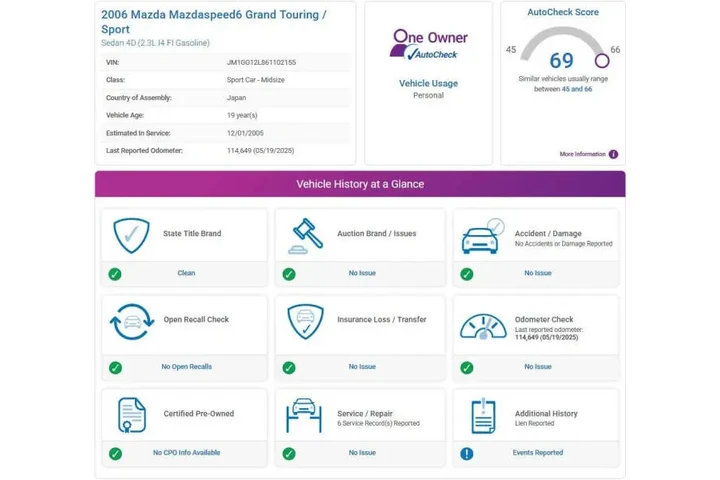Click the Open Recall Check circular arrows icon
Screen dimensions: 720x480
click(x=132, y=322)
